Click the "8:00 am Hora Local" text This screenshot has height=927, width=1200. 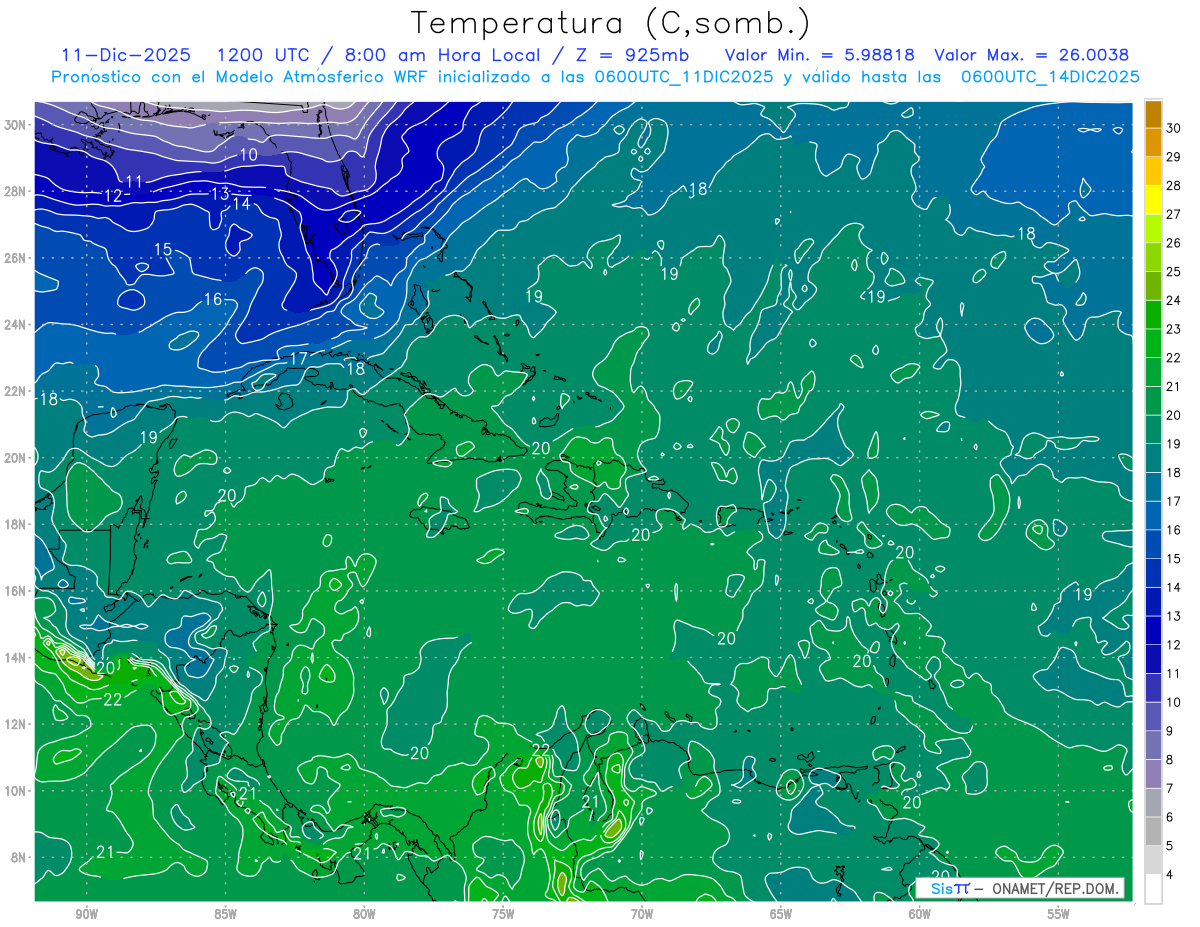[442, 55]
